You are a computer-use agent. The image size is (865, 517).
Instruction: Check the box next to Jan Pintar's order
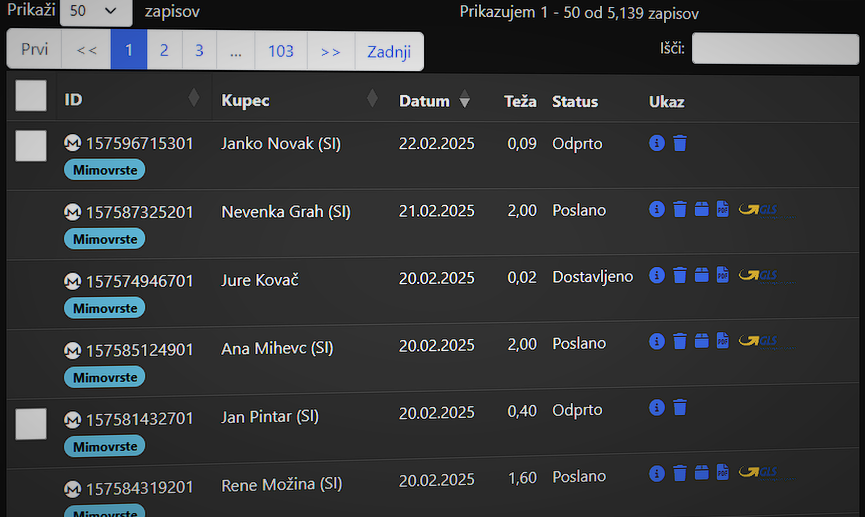31,424
